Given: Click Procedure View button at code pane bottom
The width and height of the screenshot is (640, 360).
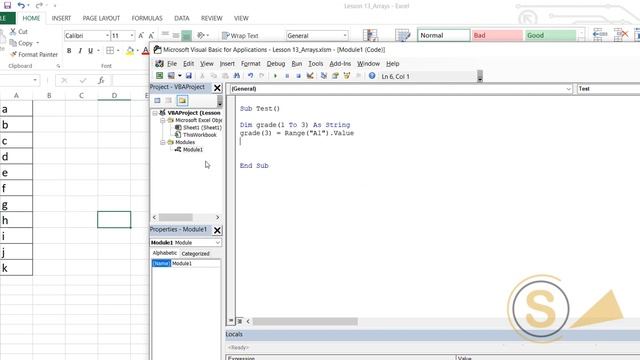Looking at the screenshot, I should (x=231, y=321).
